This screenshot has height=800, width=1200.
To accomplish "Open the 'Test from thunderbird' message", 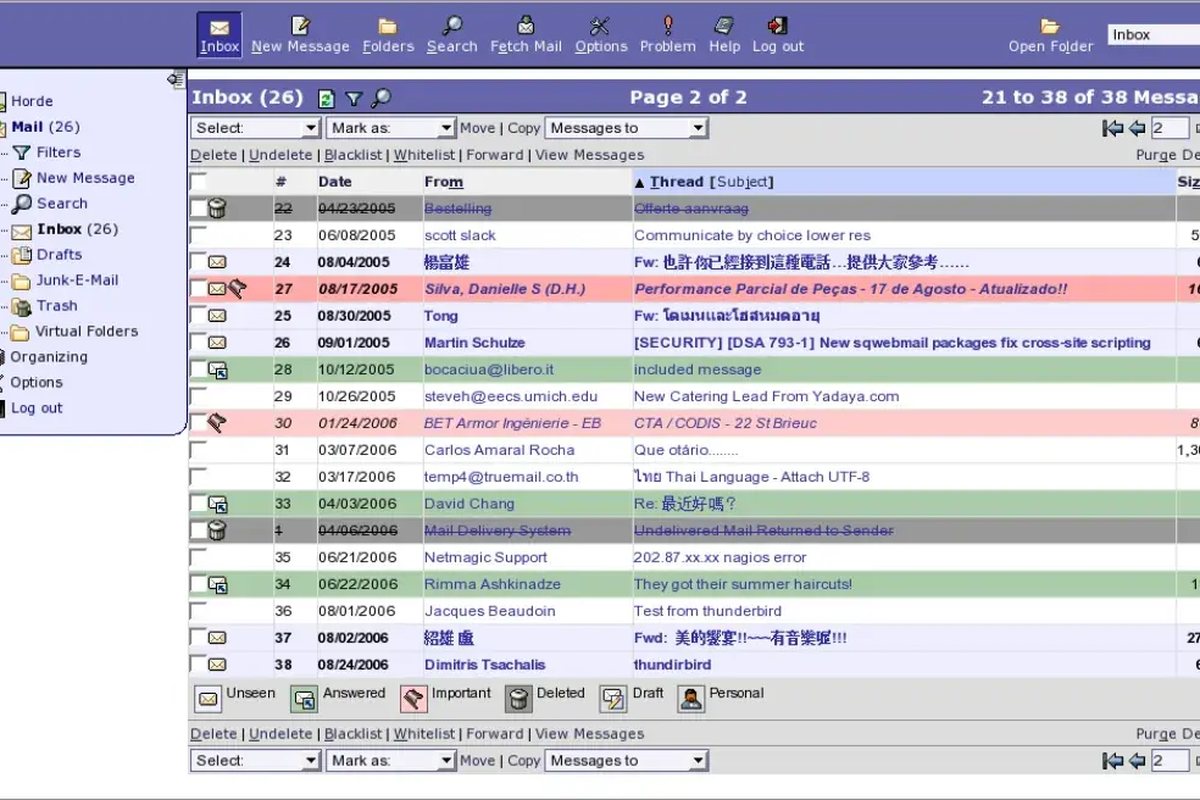I will click(x=708, y=611).
